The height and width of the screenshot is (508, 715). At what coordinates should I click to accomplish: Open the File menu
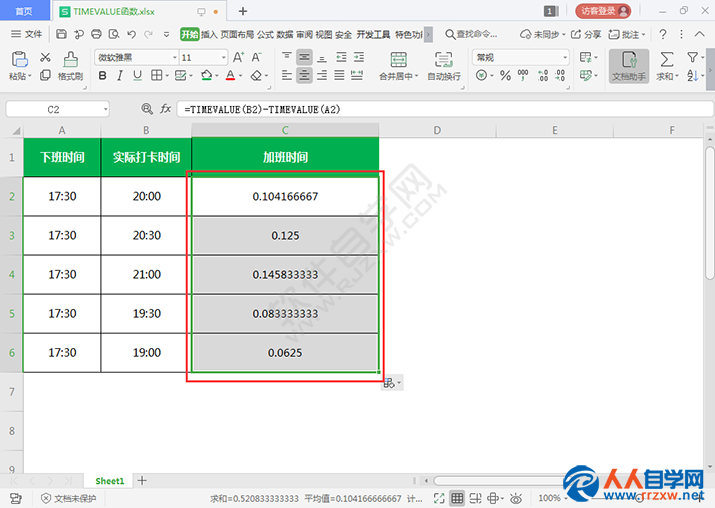click(x=26, y=34)
